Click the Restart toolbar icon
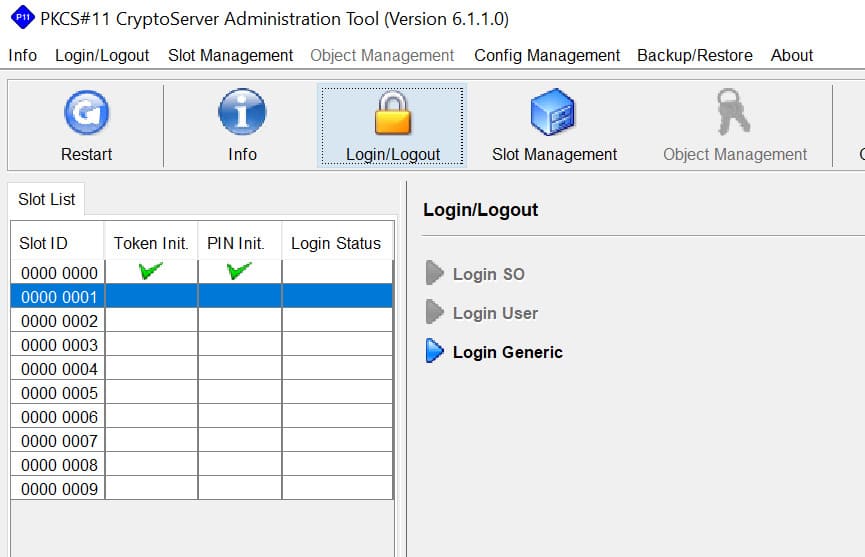The image size is (865, 557). click(x=87, y=113)
